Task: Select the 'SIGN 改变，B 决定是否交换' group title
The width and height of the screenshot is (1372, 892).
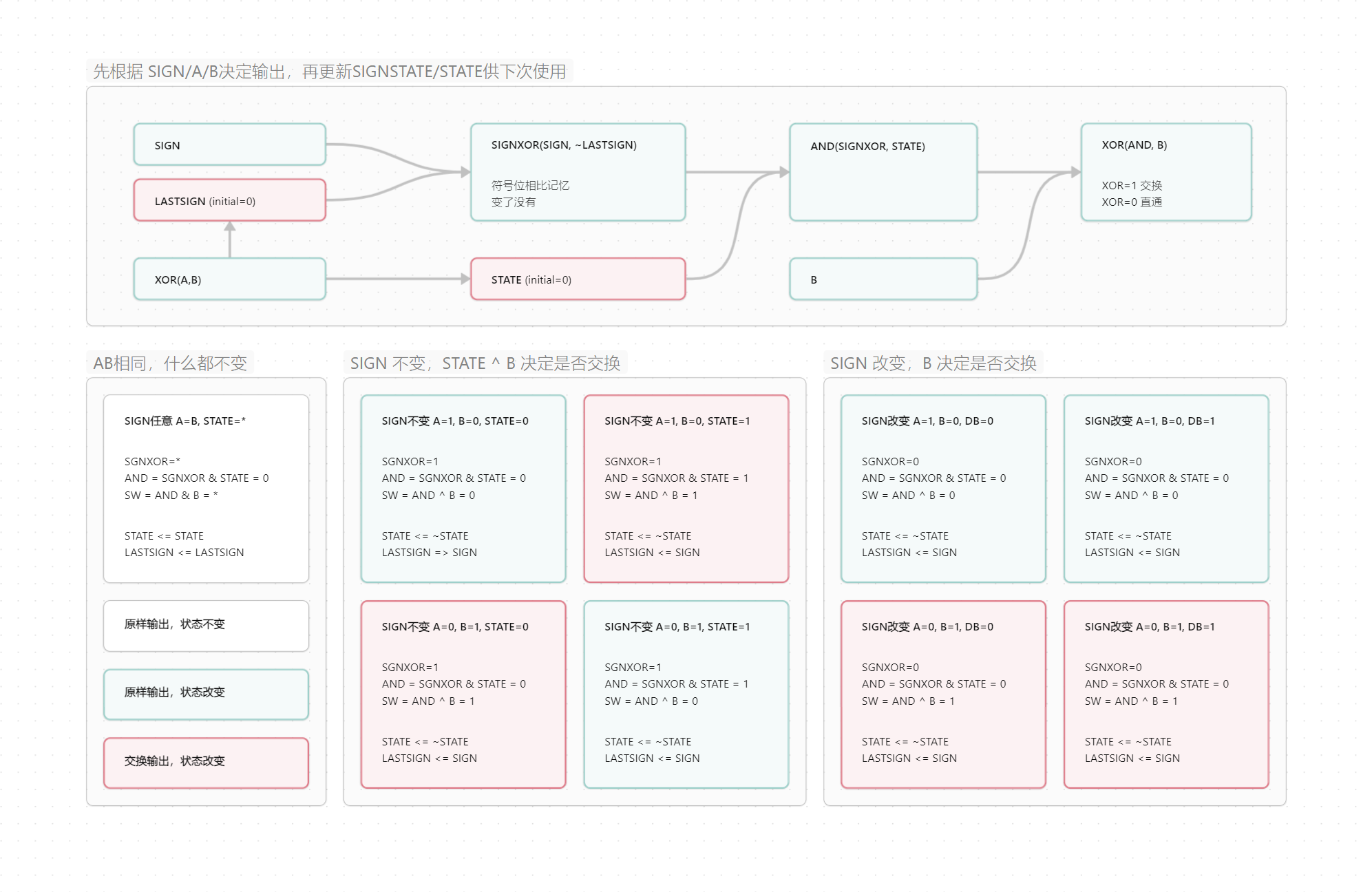Action: pos(933,363)
